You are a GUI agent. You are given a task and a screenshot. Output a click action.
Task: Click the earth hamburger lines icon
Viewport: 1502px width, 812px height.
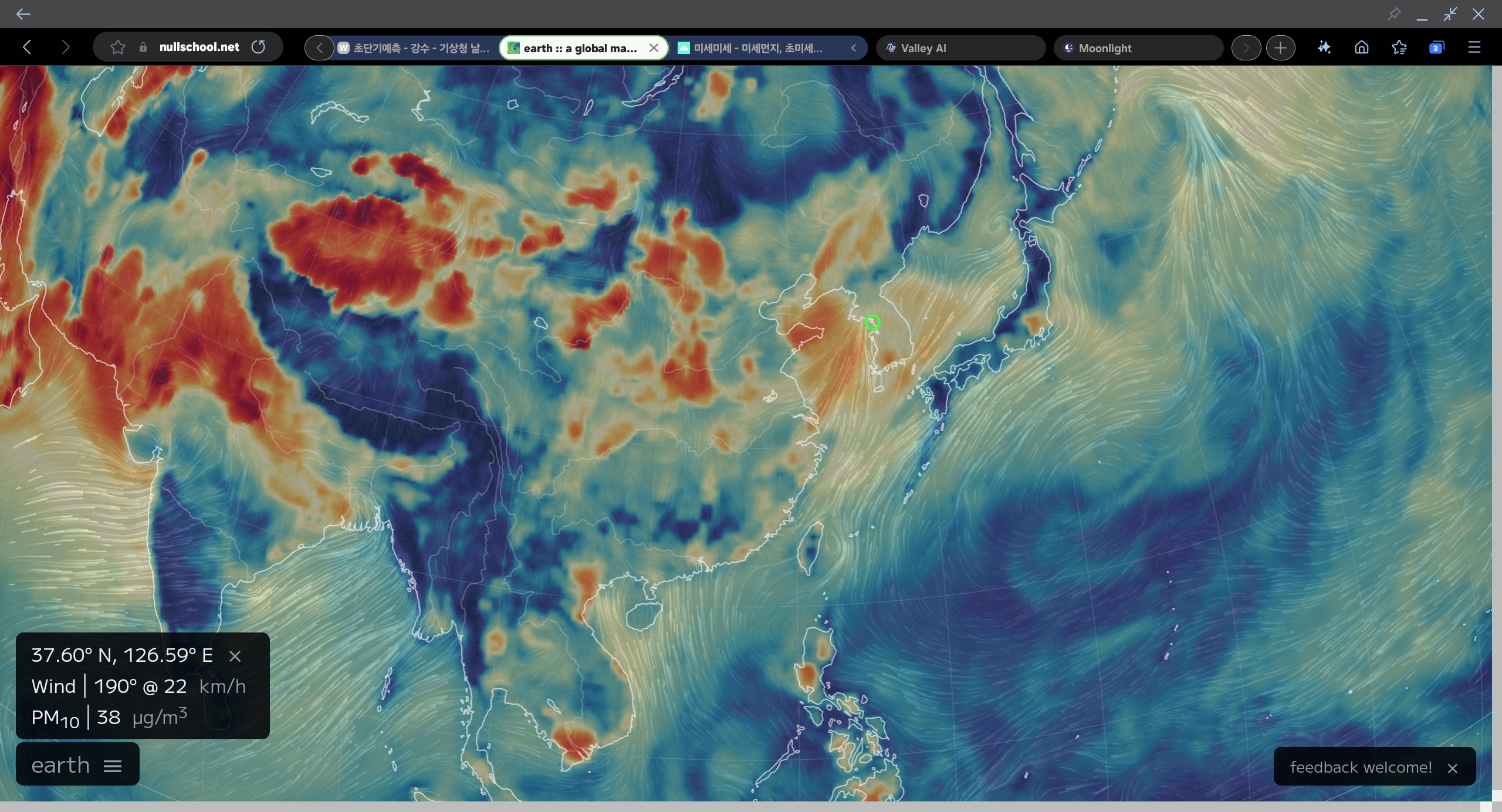pyautogui.click(x=113, y=766)
